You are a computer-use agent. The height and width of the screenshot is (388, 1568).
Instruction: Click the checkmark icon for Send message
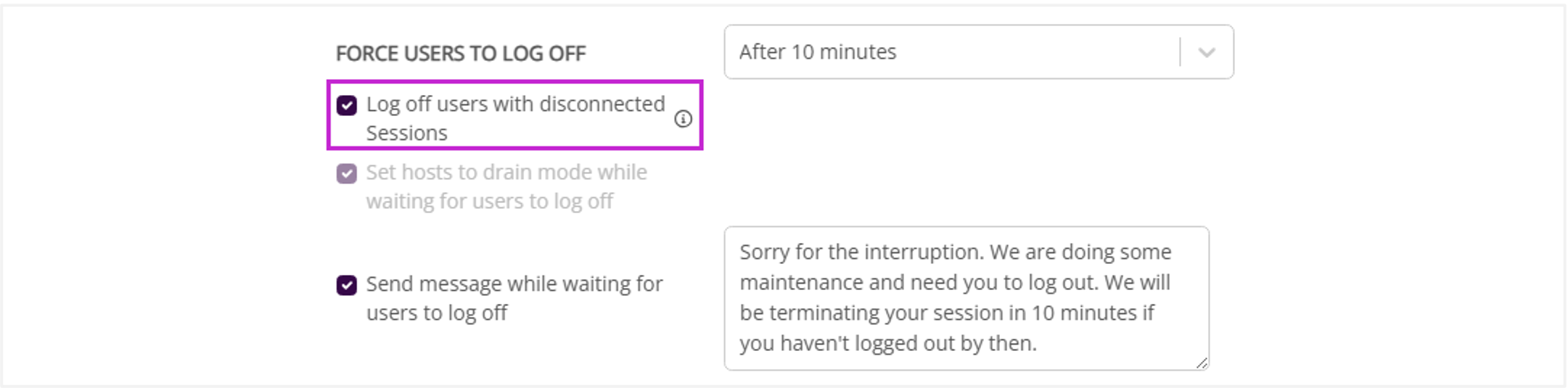click(347, 285)
